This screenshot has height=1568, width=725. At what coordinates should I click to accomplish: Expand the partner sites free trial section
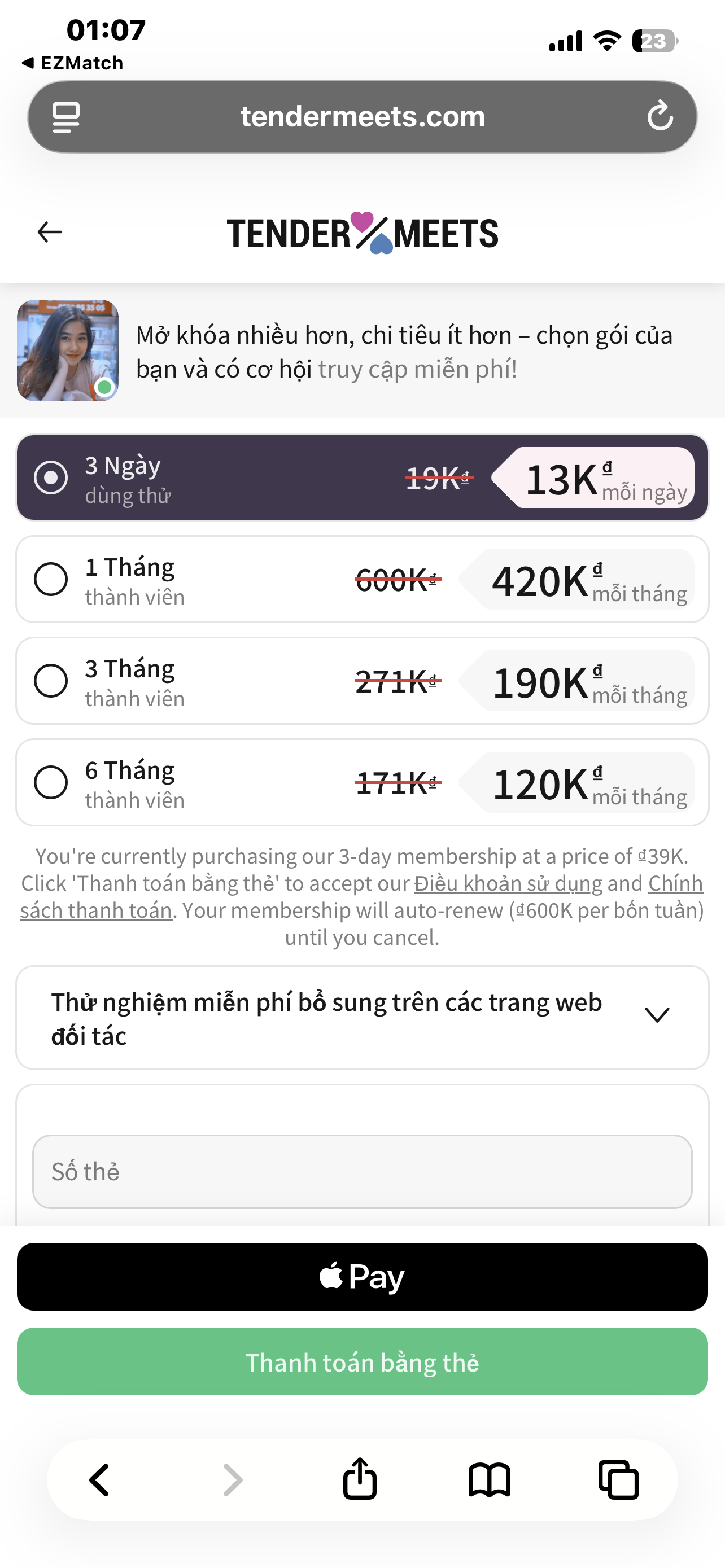(x=657, y=1015)
